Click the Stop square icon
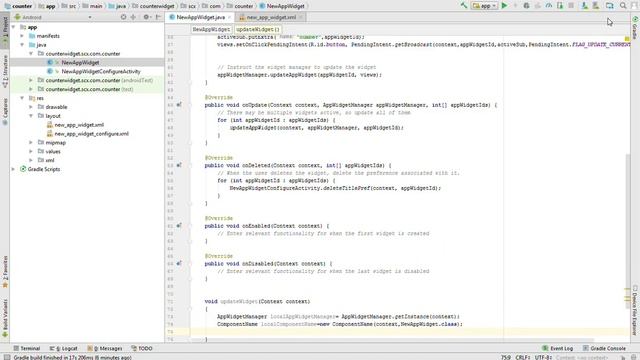This screenshot has height=360, width=640. tap(571, 6)
